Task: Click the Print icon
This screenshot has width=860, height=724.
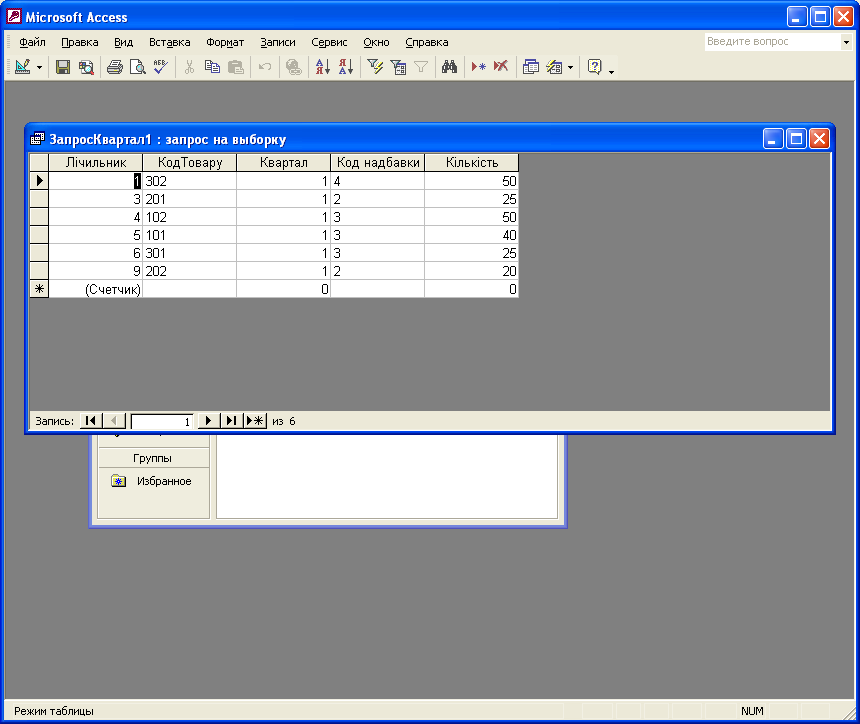Action: [x=115, y=67]
